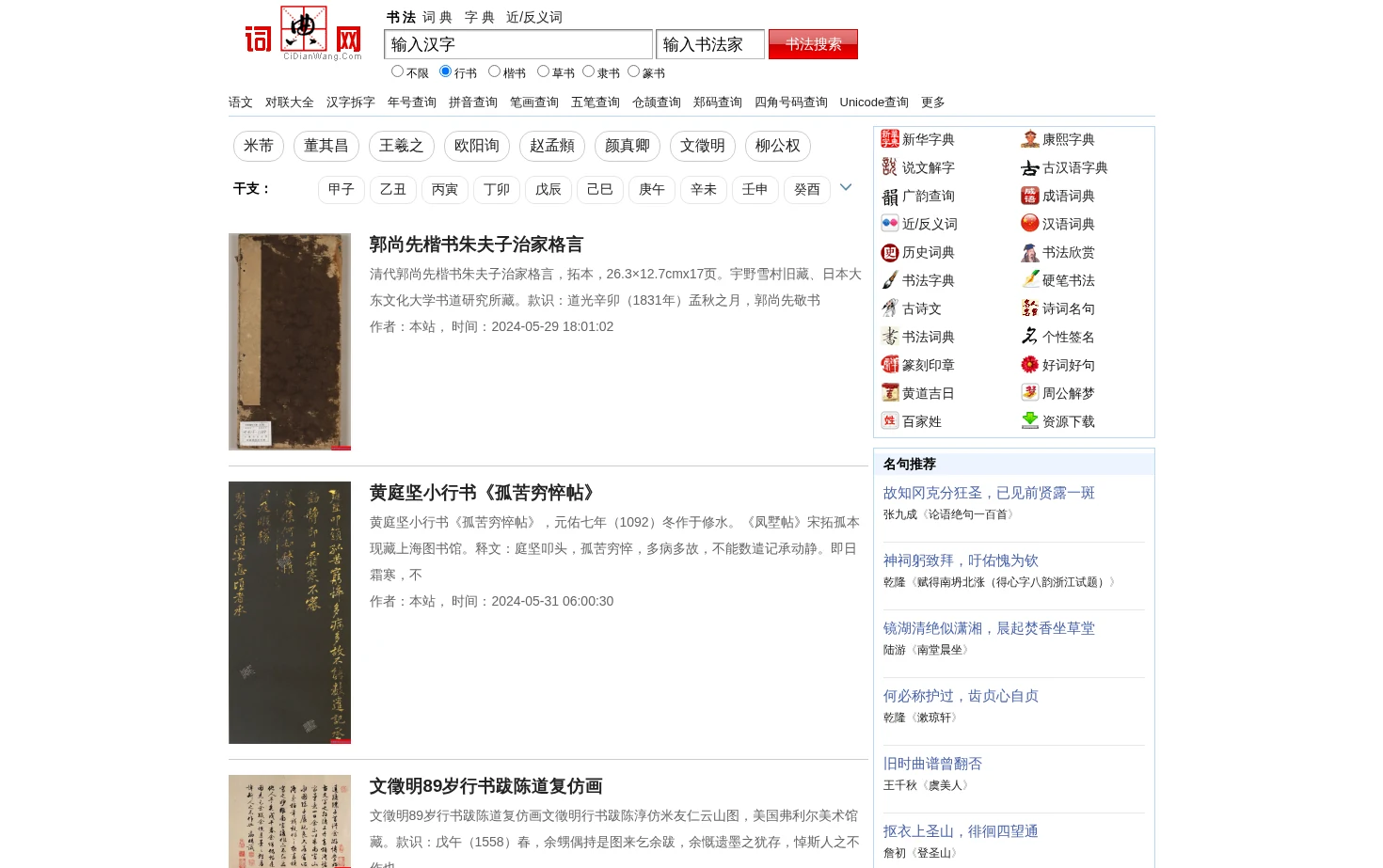Switch to the 词典 search tab
1383x868 pixels.
(x=437, y=17)
